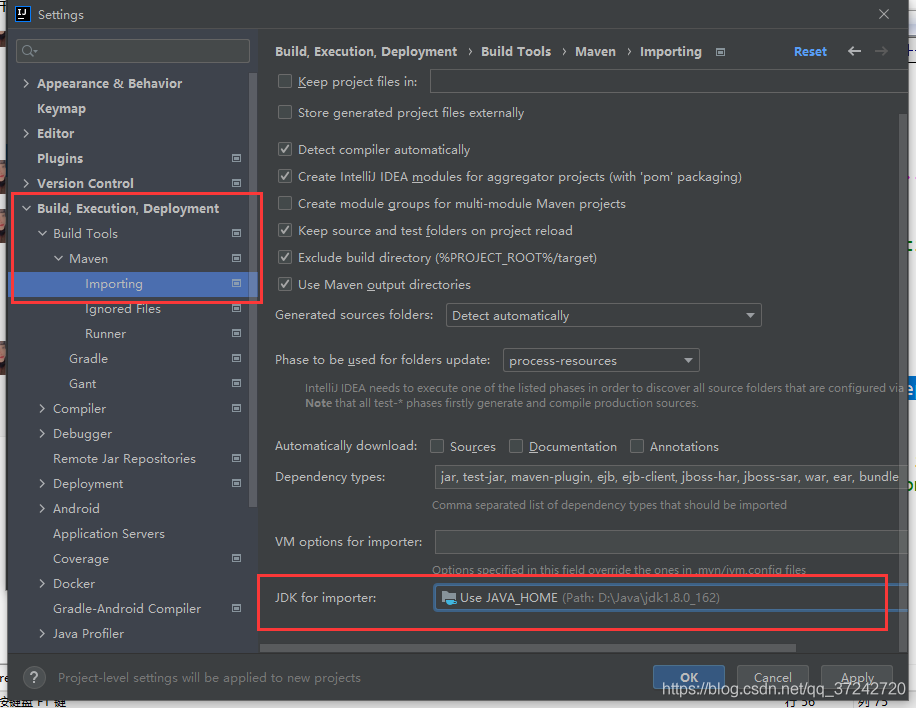Click project-level icon on Remote Jar Repositories row
The image size is (916, 708).
point(237,459)
